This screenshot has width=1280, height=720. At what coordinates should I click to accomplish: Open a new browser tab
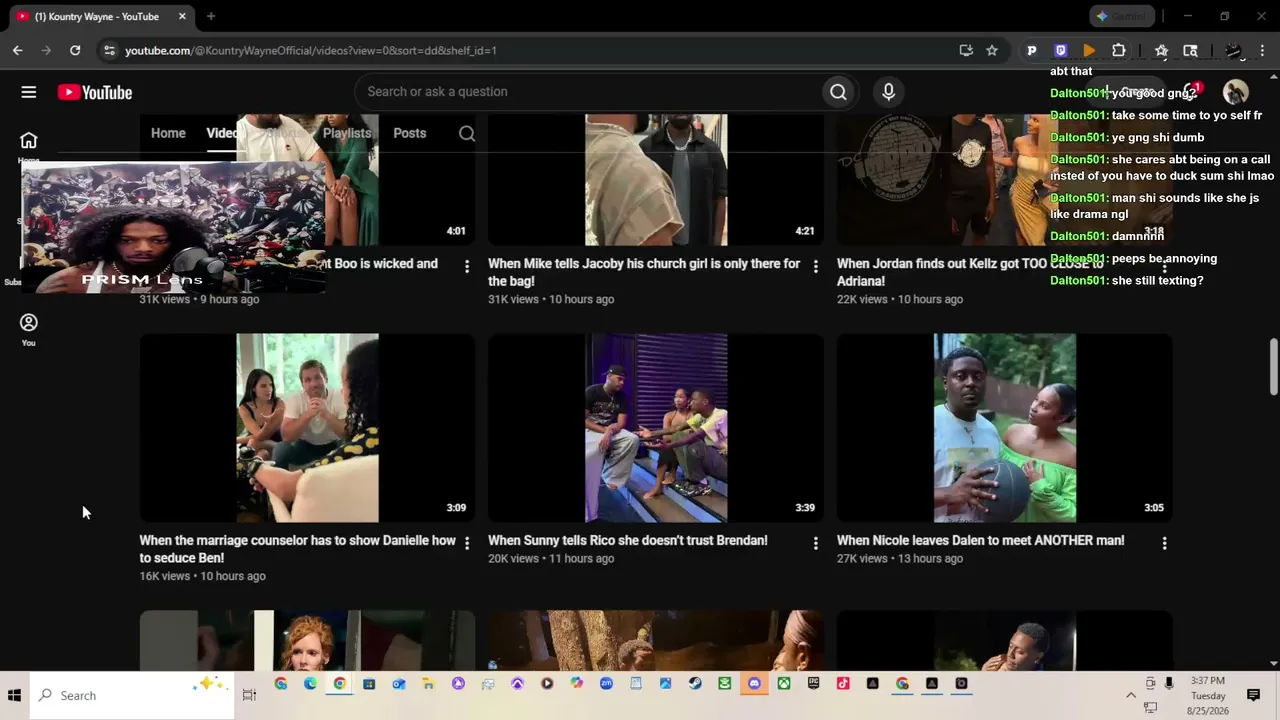pos(211,16)
